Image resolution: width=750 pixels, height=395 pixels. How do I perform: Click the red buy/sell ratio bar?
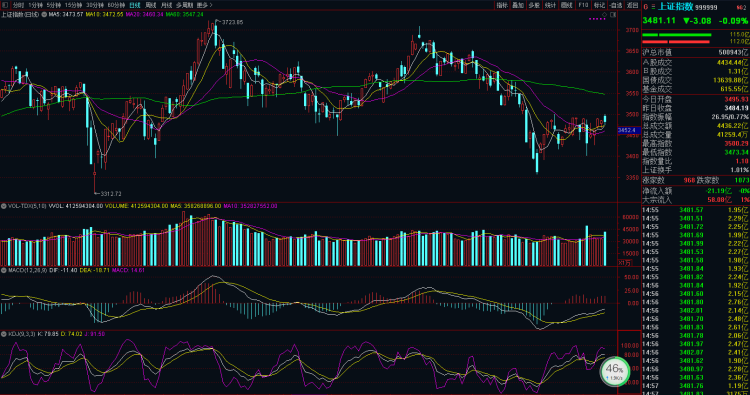click(676, 42)
